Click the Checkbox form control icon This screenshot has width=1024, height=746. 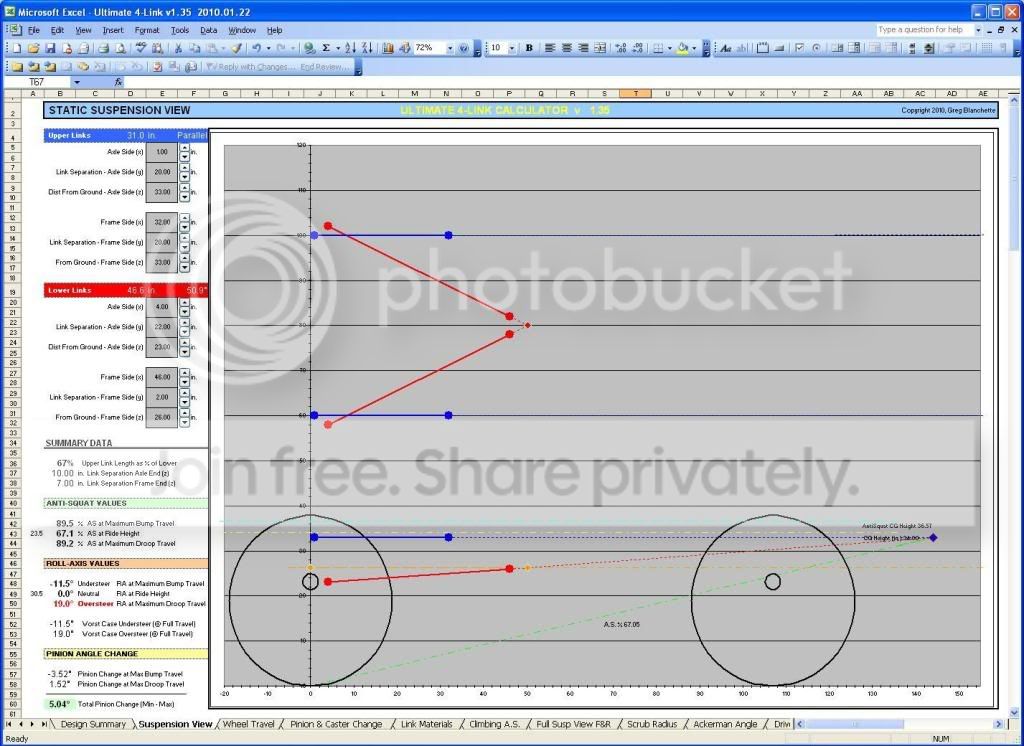[x=799, y=48]
